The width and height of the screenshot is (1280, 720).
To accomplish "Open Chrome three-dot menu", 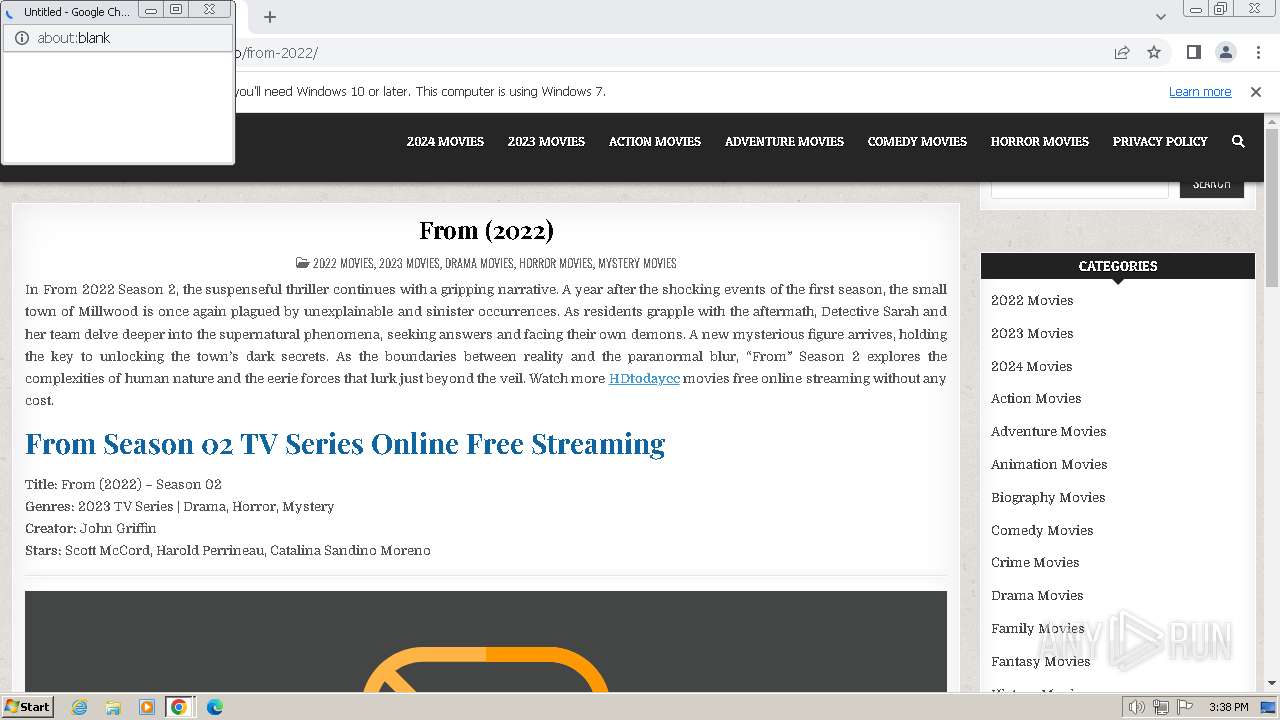I will pos(1258,52).
